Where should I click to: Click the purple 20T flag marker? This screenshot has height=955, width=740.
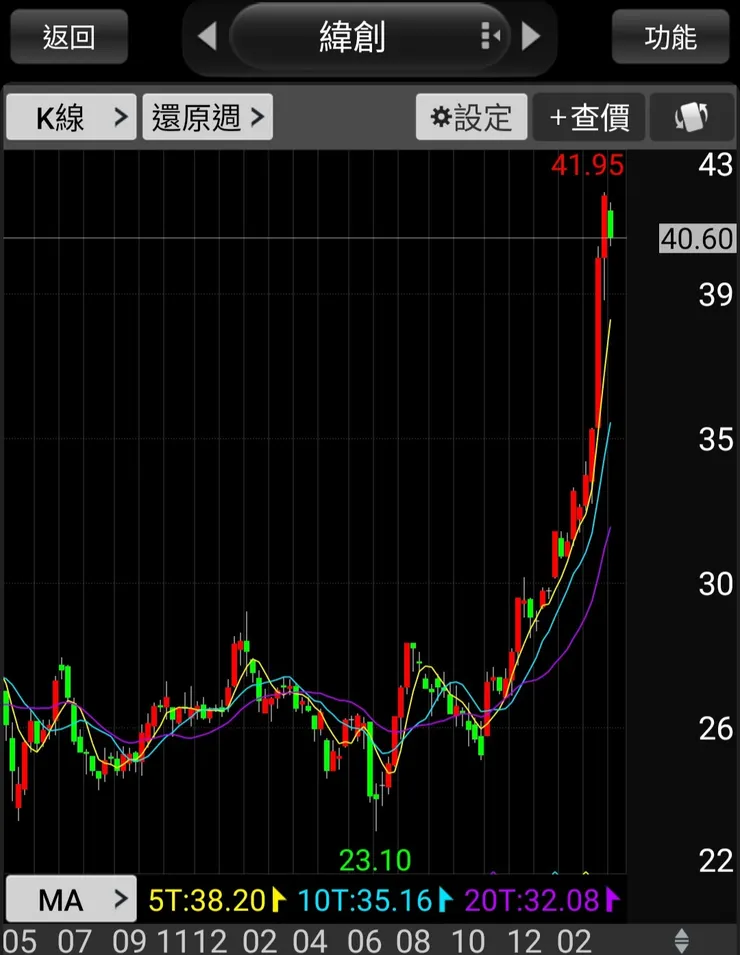coord(613,900)
